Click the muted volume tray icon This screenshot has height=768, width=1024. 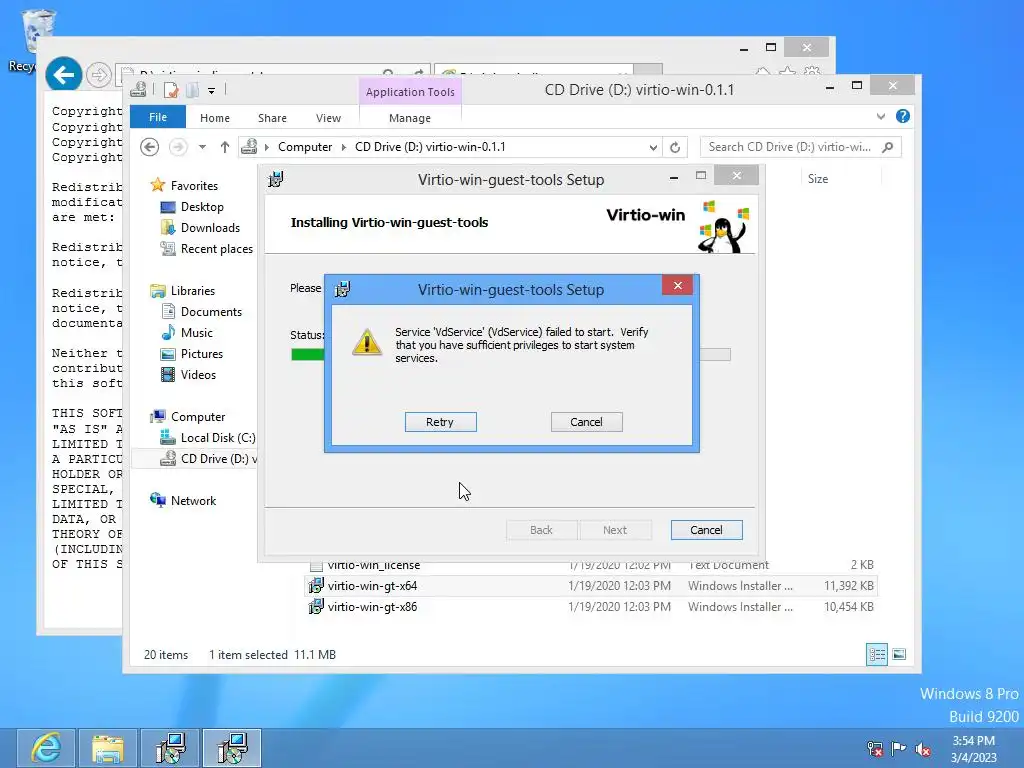coord(923,748)
